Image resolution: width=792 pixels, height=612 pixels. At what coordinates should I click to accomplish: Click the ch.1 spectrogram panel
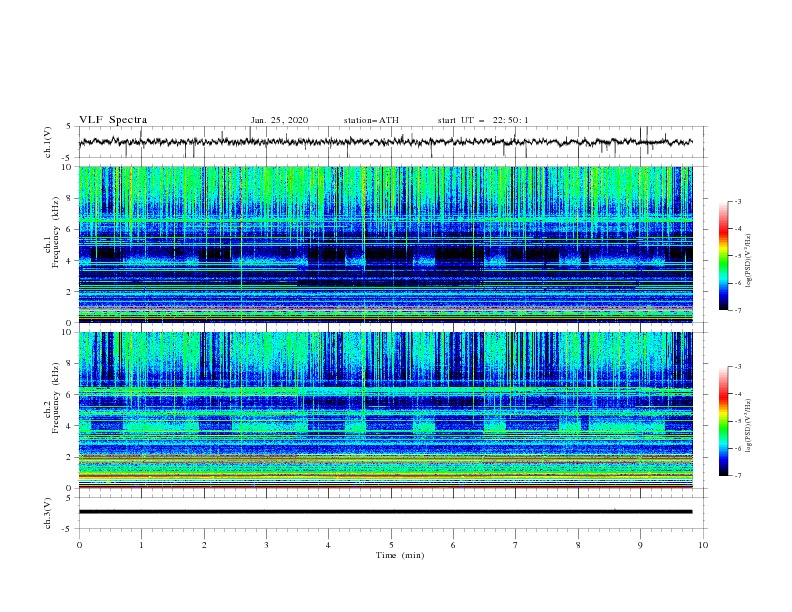point(386,244)
